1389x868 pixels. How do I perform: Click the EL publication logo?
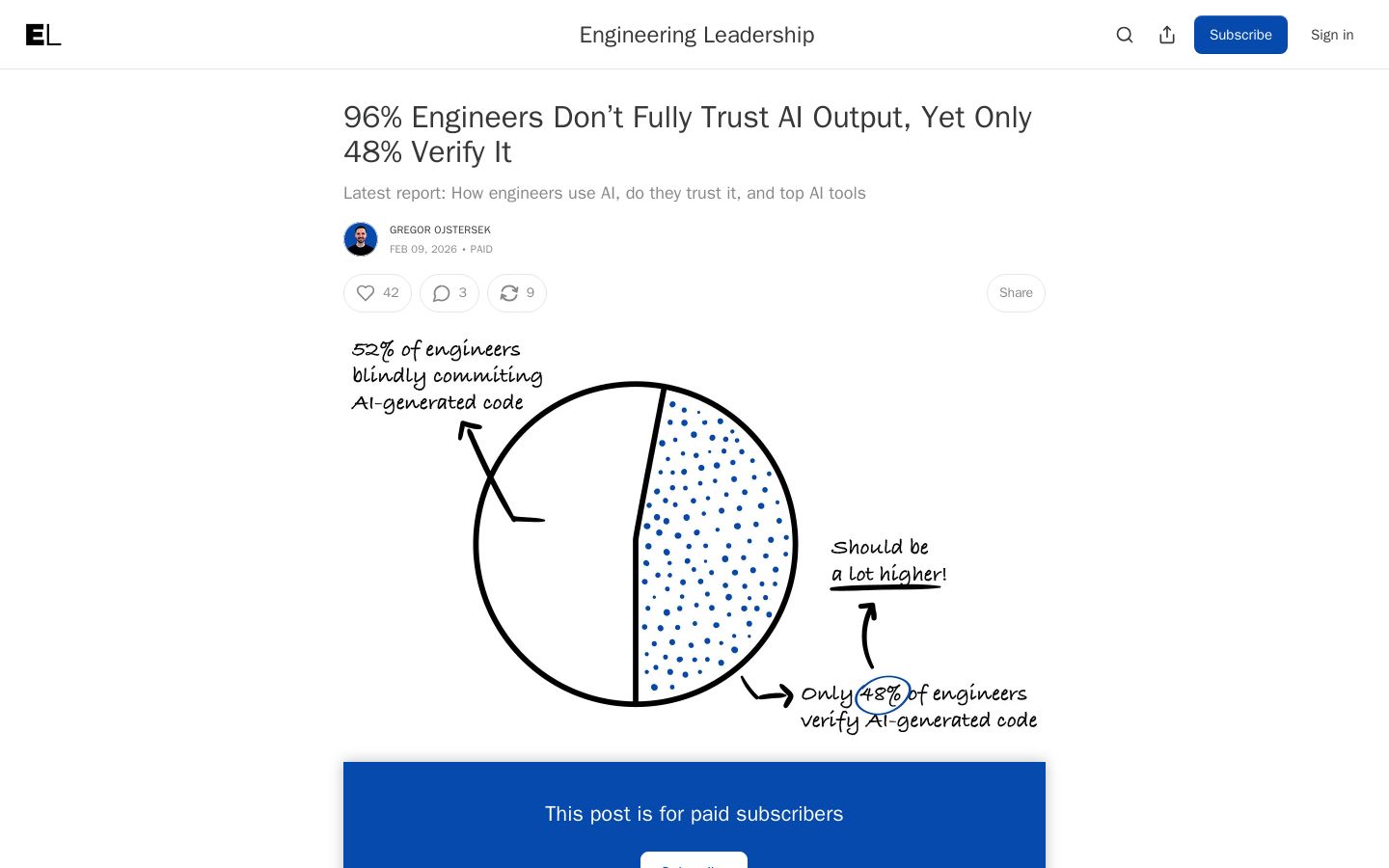pyautogui.click(x=43, y=35)
